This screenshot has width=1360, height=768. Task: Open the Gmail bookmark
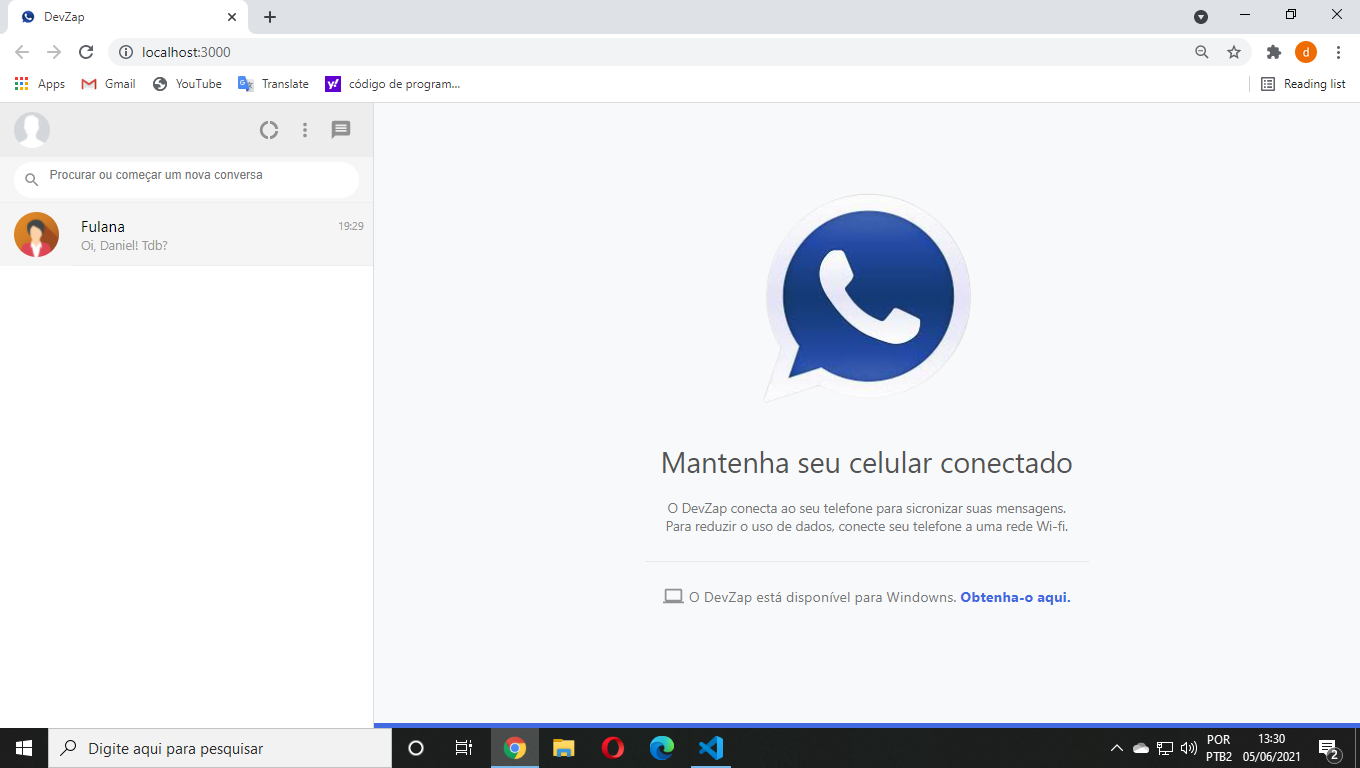click(108, 84)
